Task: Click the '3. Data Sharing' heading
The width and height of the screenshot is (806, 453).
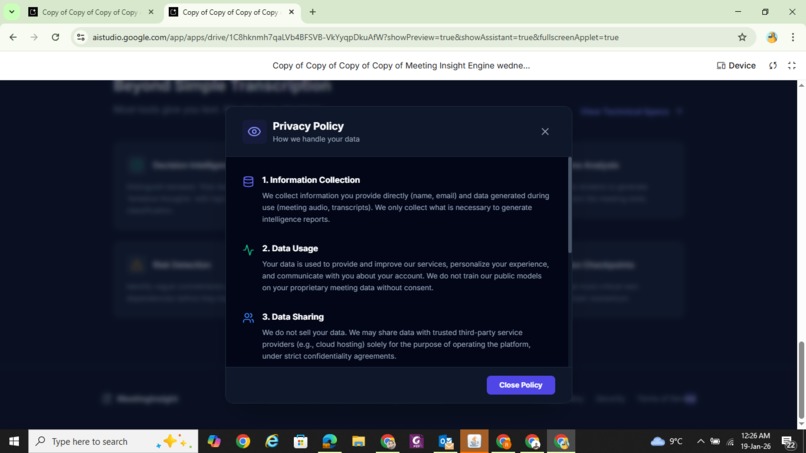Action: coord(293,317)
